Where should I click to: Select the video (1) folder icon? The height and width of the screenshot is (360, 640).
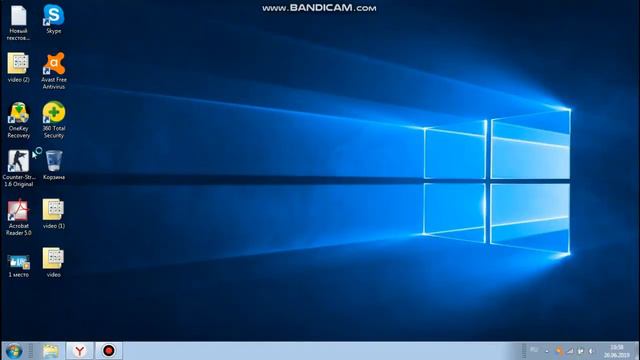pyautogui.click(x=54, y=213)
